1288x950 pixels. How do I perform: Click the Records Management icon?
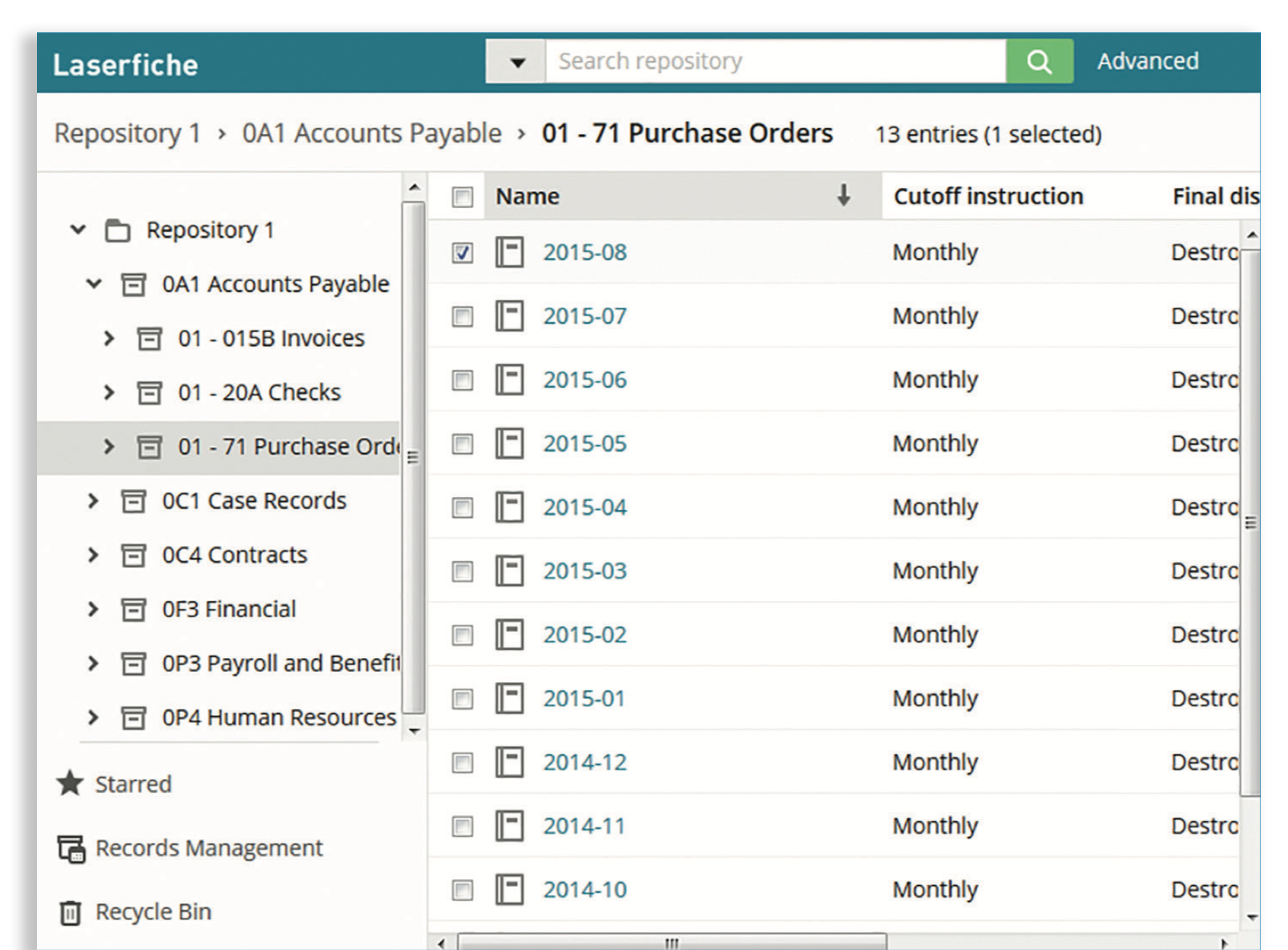(x=72, y=848)
